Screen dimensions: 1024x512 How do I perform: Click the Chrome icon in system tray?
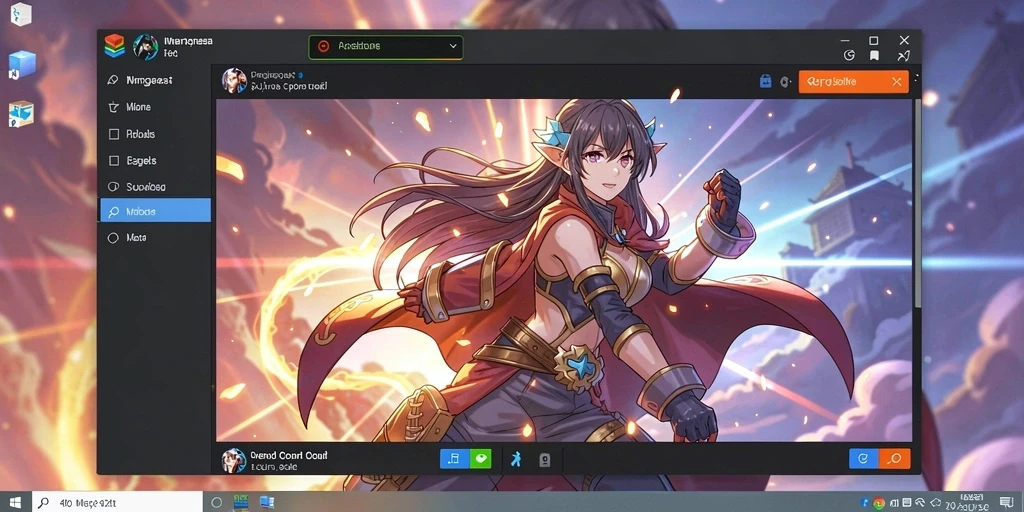coord(879,503)
